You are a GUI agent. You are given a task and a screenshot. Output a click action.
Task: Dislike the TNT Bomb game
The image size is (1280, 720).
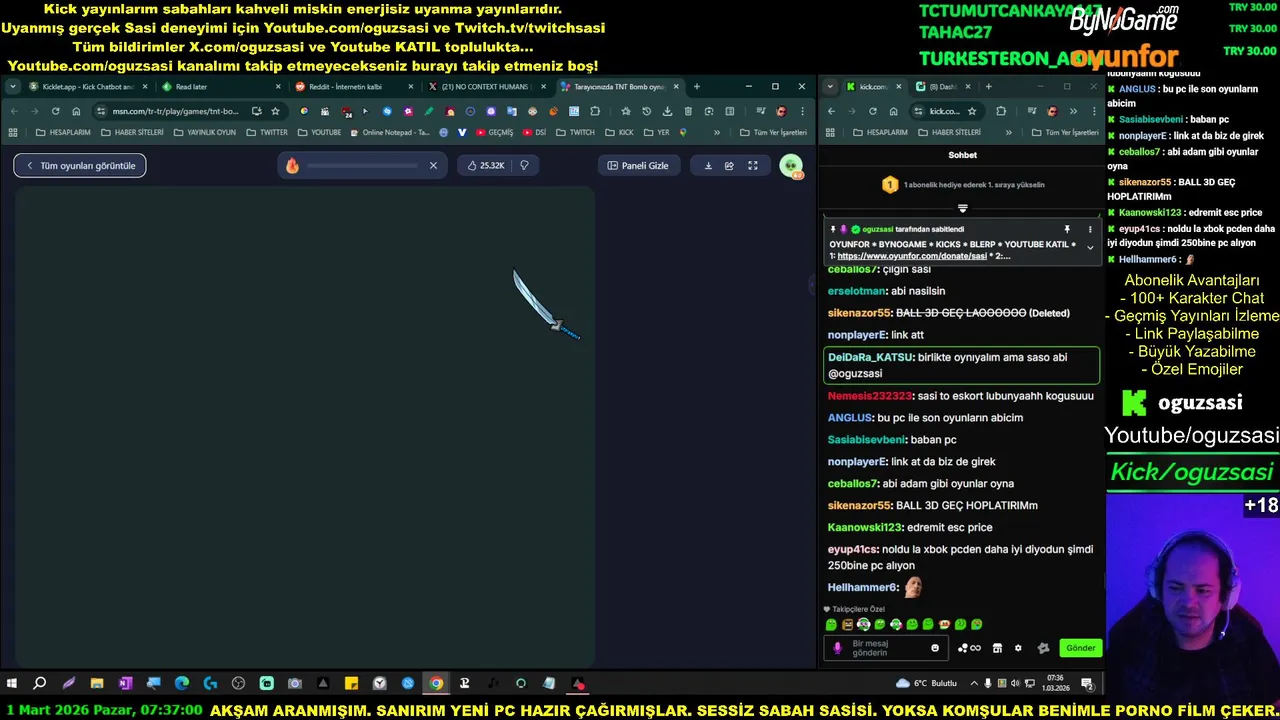click(x=524, y=166)
